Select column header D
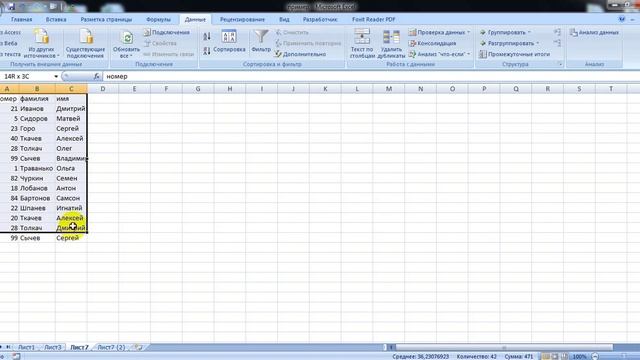Image resolution: width=640 pixels, height=360 pixels. (102, 89)
